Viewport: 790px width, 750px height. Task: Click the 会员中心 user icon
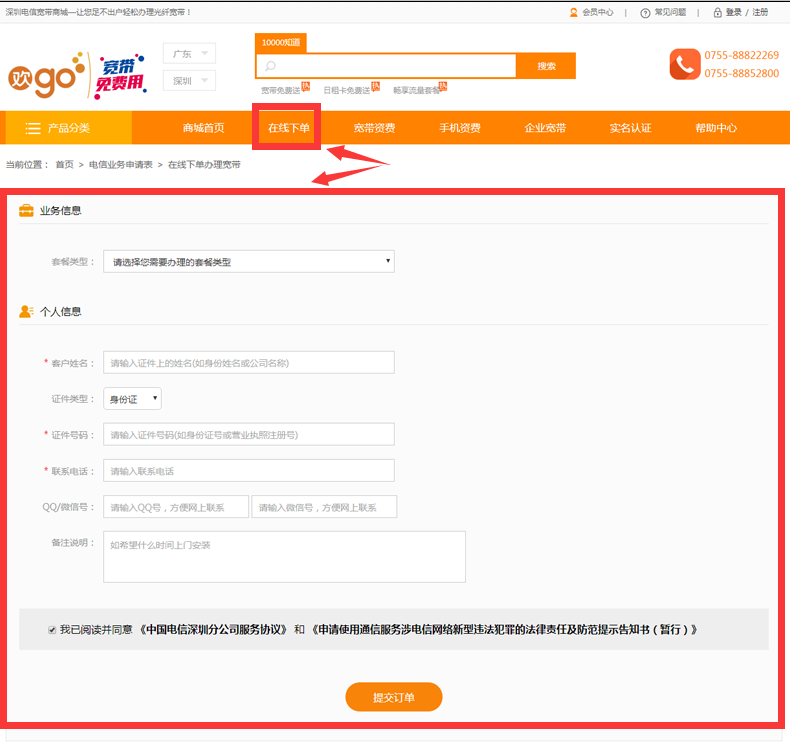(x=573, y=12)
